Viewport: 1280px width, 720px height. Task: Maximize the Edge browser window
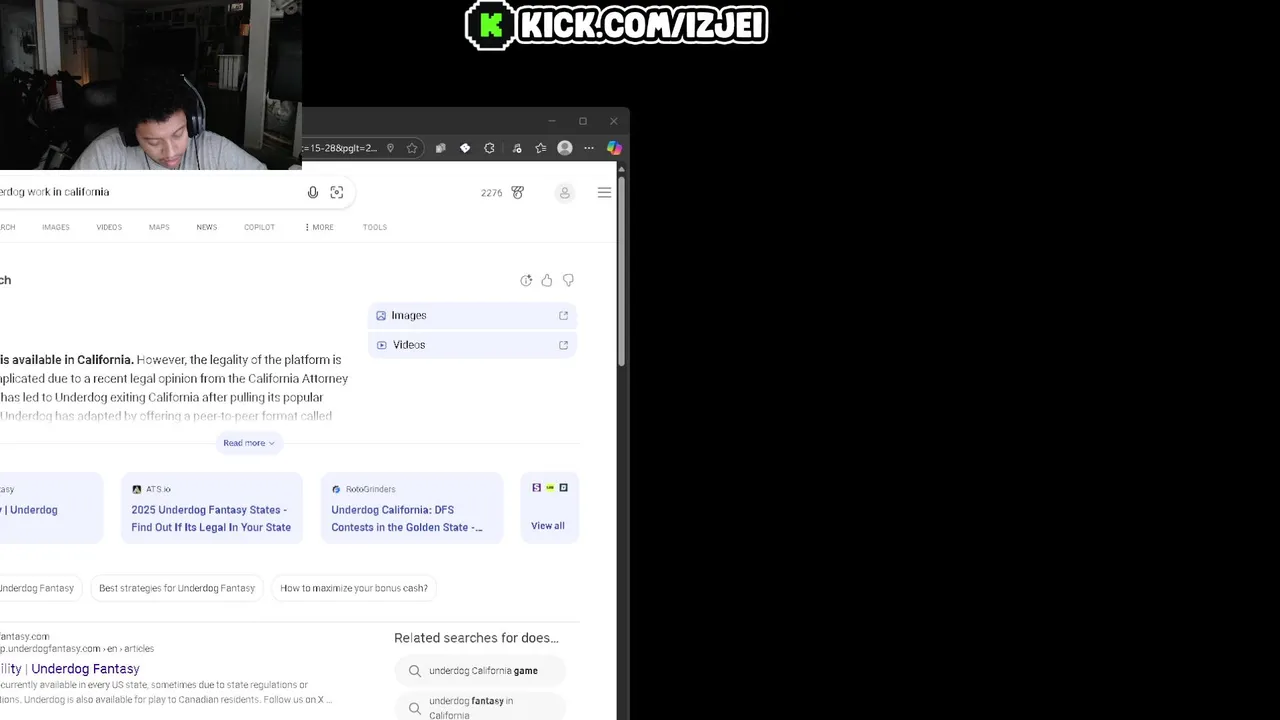pos(583,121)
